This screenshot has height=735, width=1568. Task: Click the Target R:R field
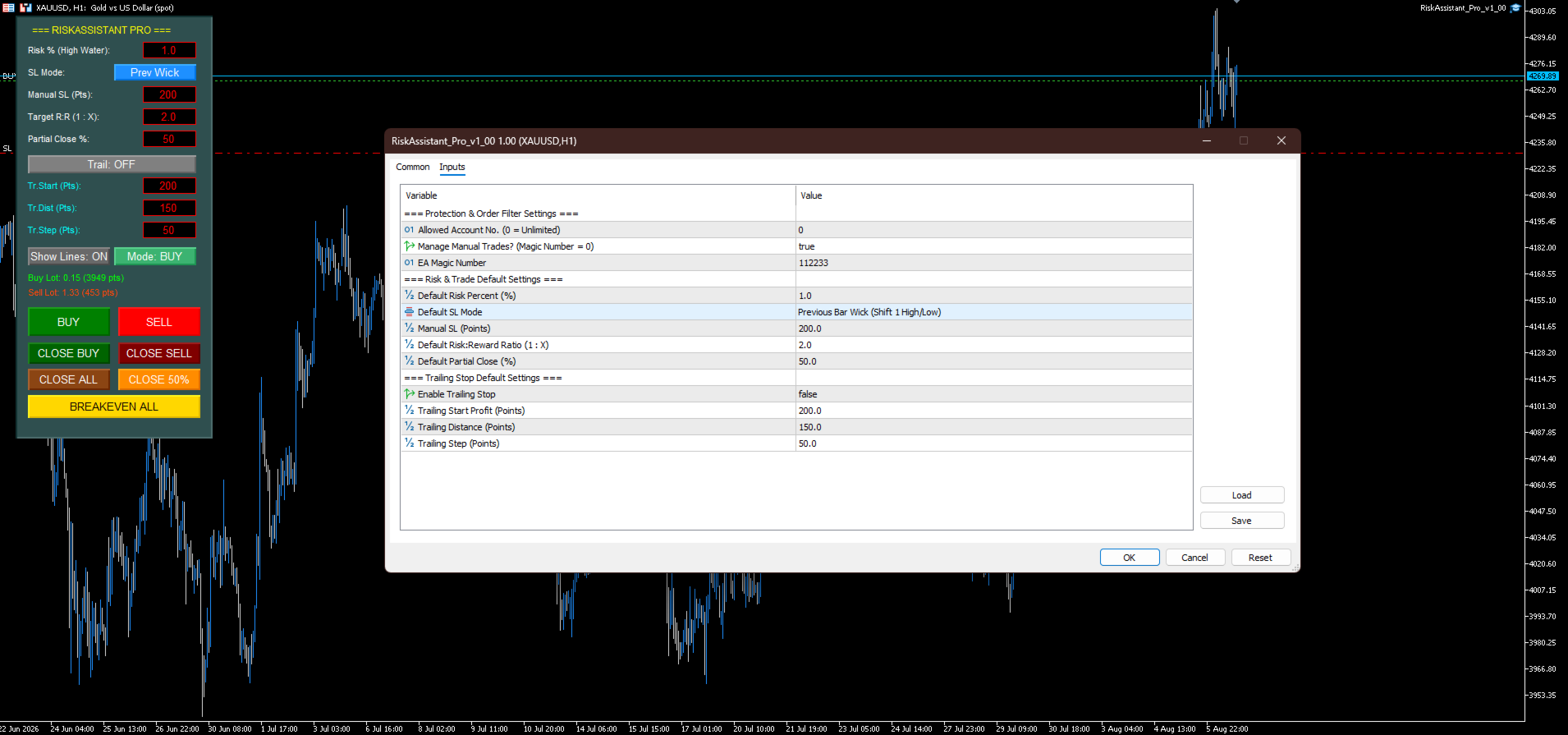[169, 117]
